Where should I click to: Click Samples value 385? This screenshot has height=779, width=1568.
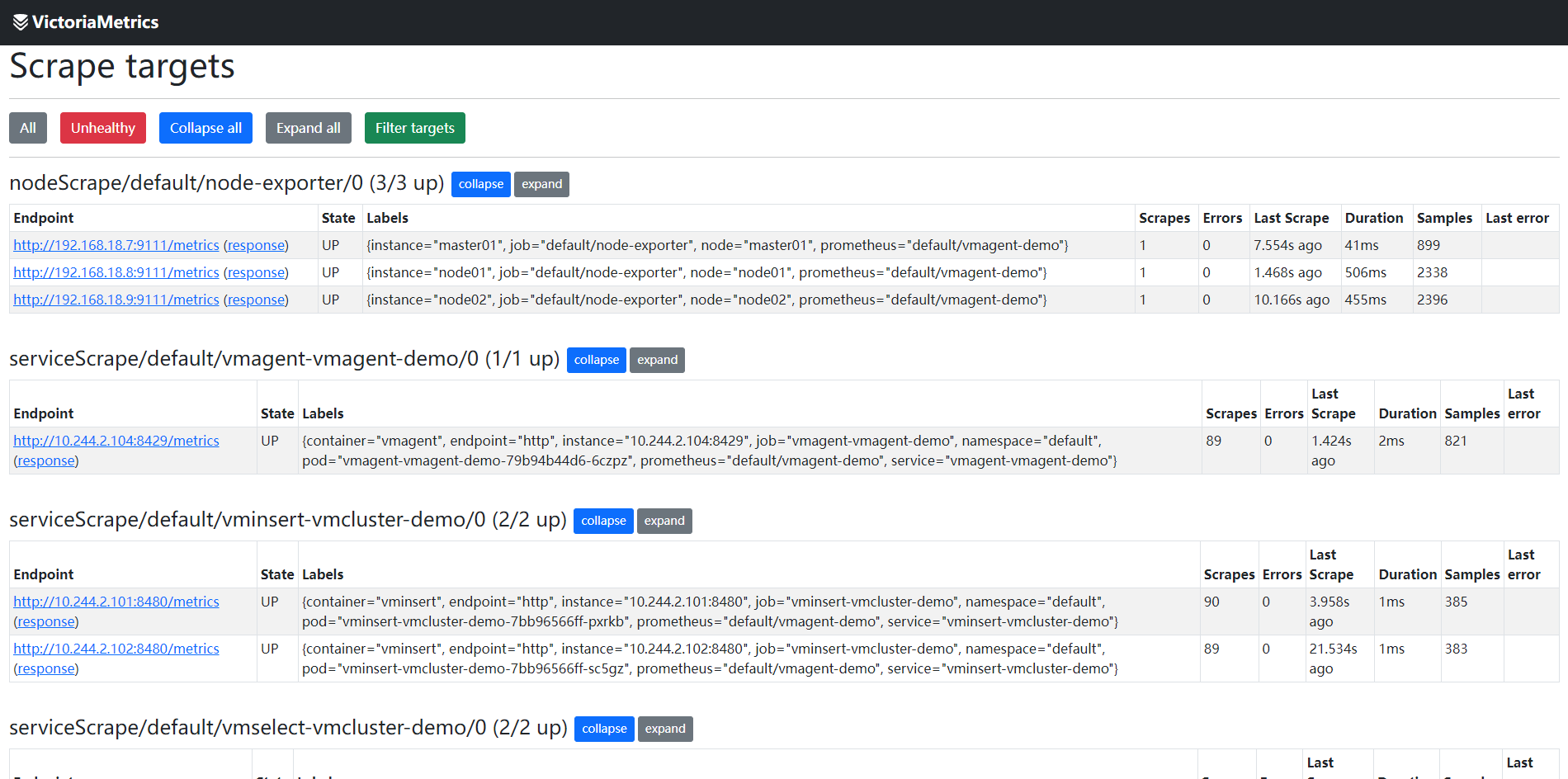tap(1457, 602)
